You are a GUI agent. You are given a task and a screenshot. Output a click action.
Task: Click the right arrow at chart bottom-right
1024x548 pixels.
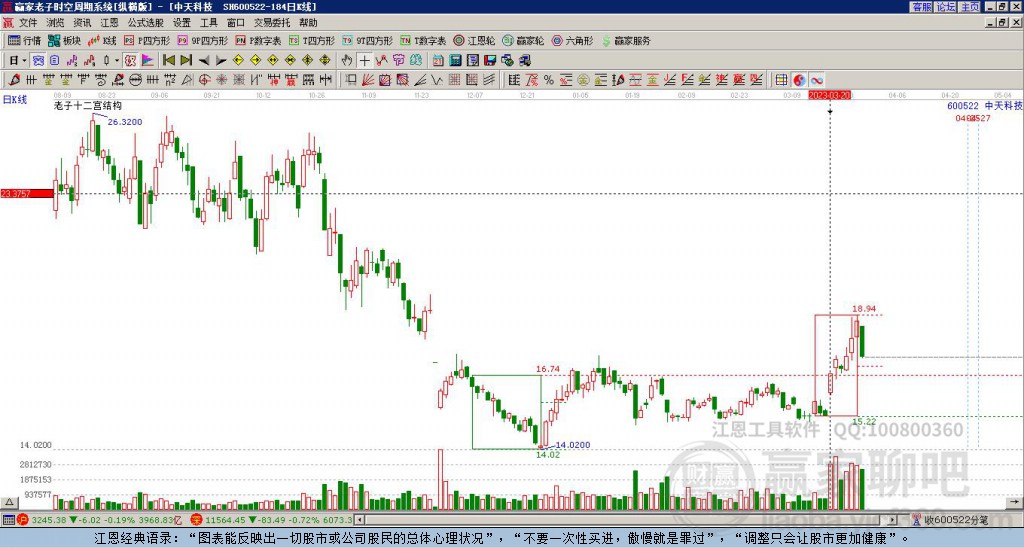[x=1014, y=502]
